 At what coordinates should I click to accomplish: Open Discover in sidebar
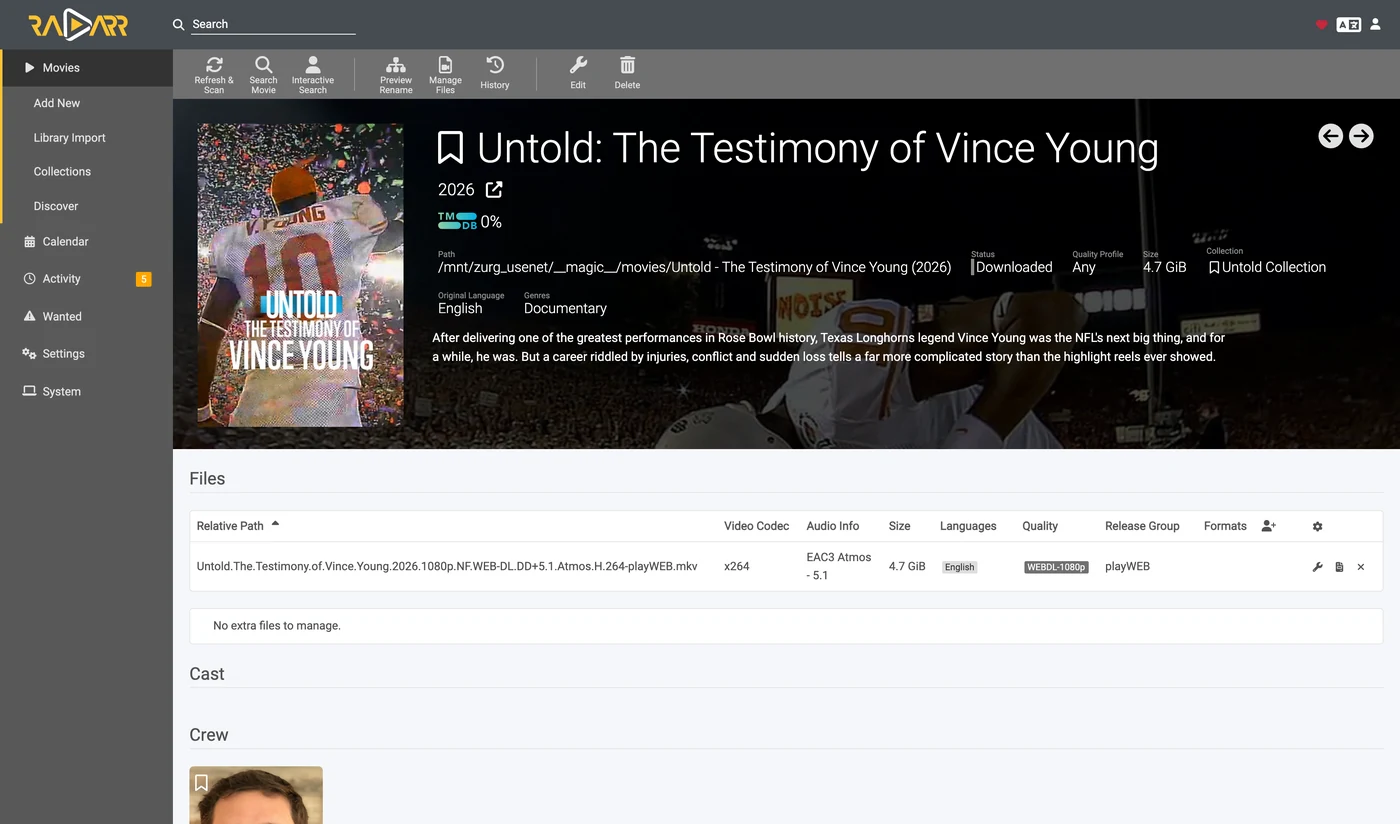[56, 206]
